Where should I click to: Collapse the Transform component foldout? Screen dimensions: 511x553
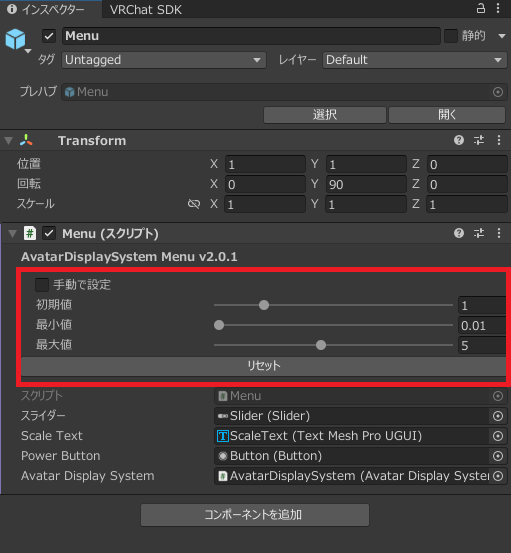[x=8, y=141]
